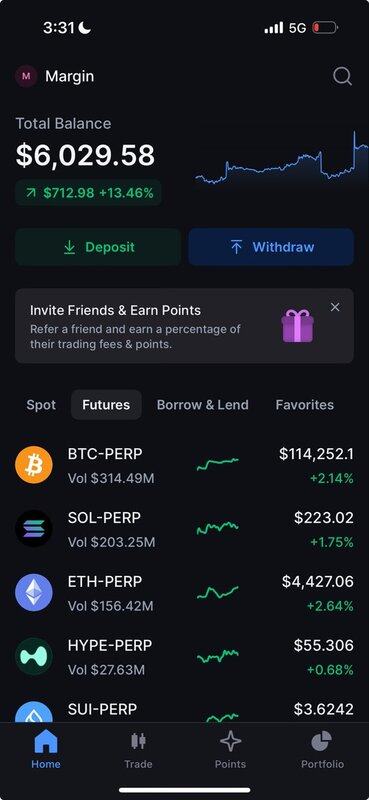Open the total balance history chart
Screen dimensions: 369x800
click(x=281, y=158)
